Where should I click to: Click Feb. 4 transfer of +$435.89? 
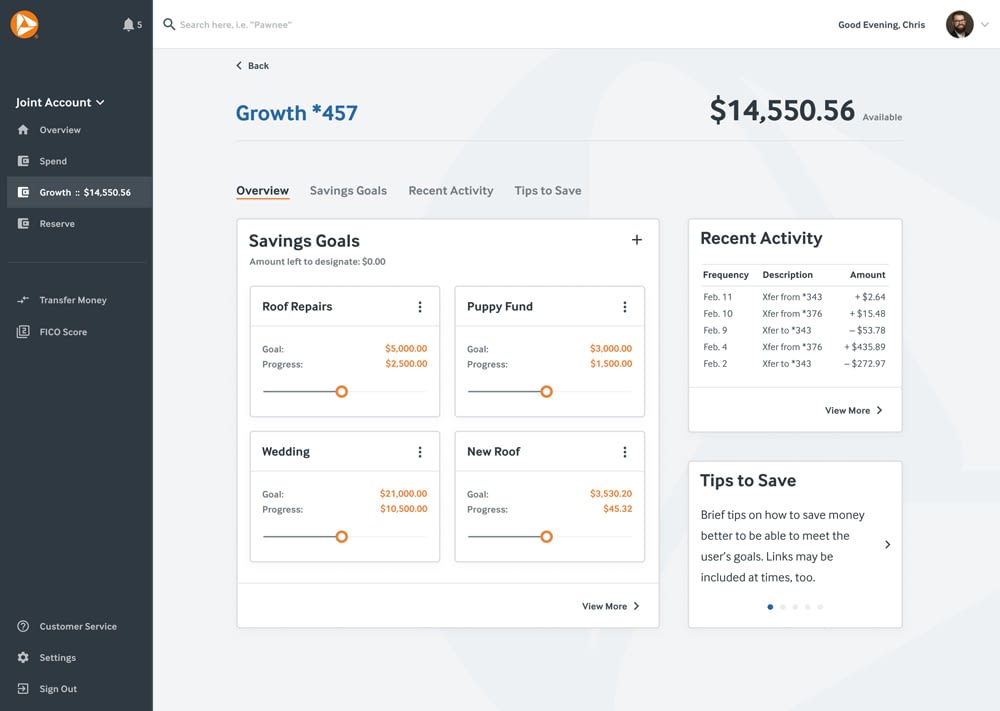(x=794, y=347)
